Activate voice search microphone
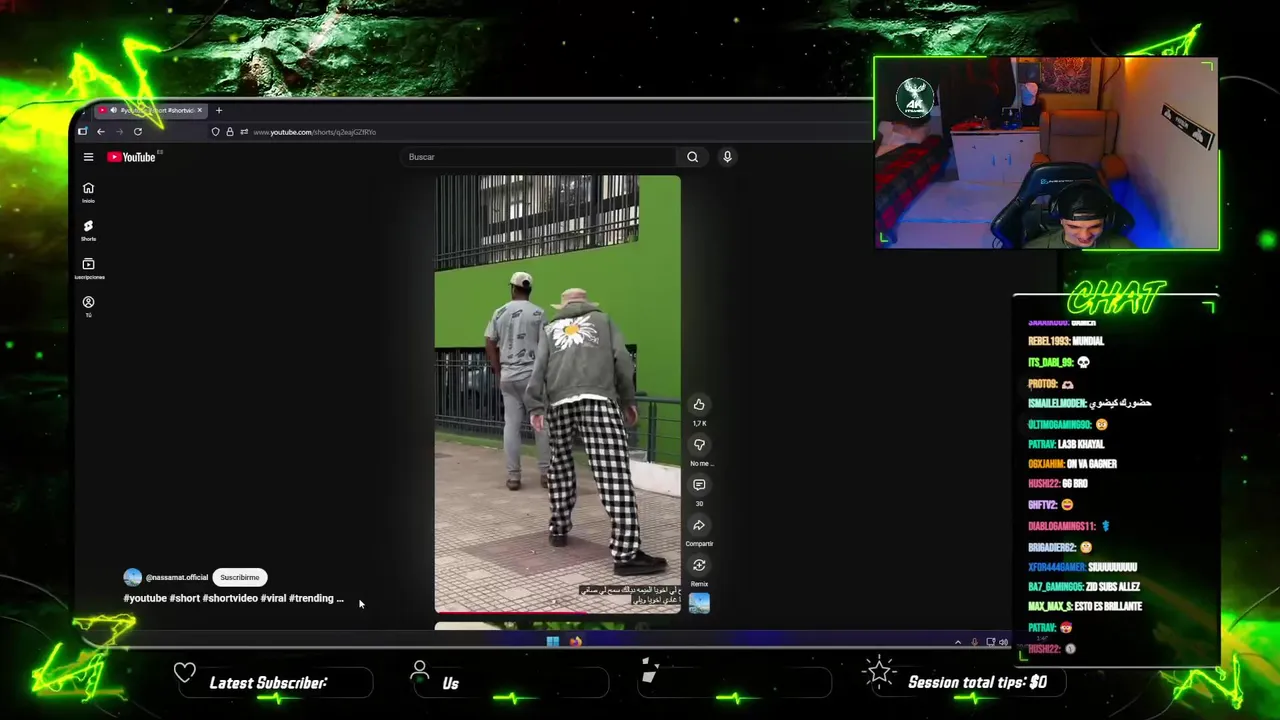Image resolution: width=1280 pixels, height=720 pixels. click(x=727, y=157)
